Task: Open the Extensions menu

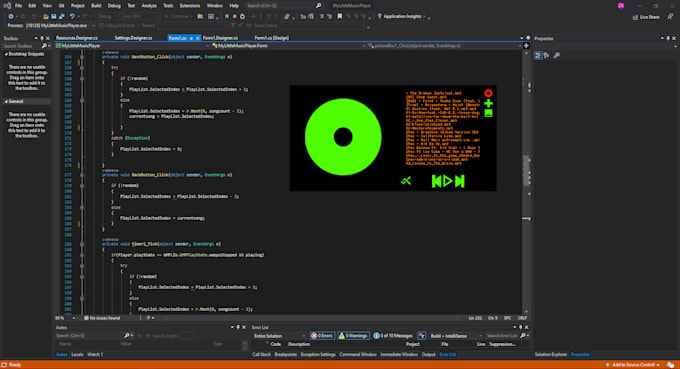Action: [x=190, y=6]
